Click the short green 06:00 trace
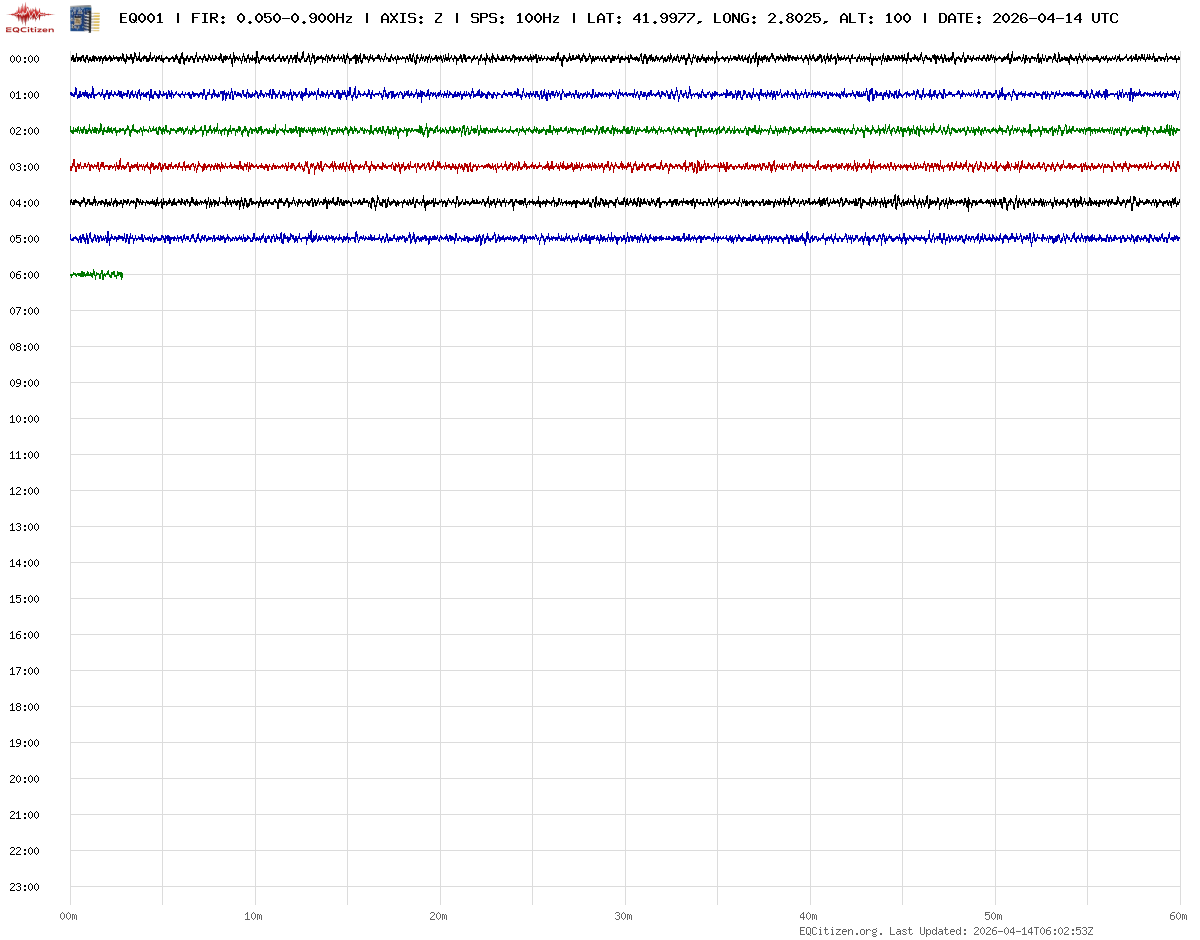 tap(96, 274)
